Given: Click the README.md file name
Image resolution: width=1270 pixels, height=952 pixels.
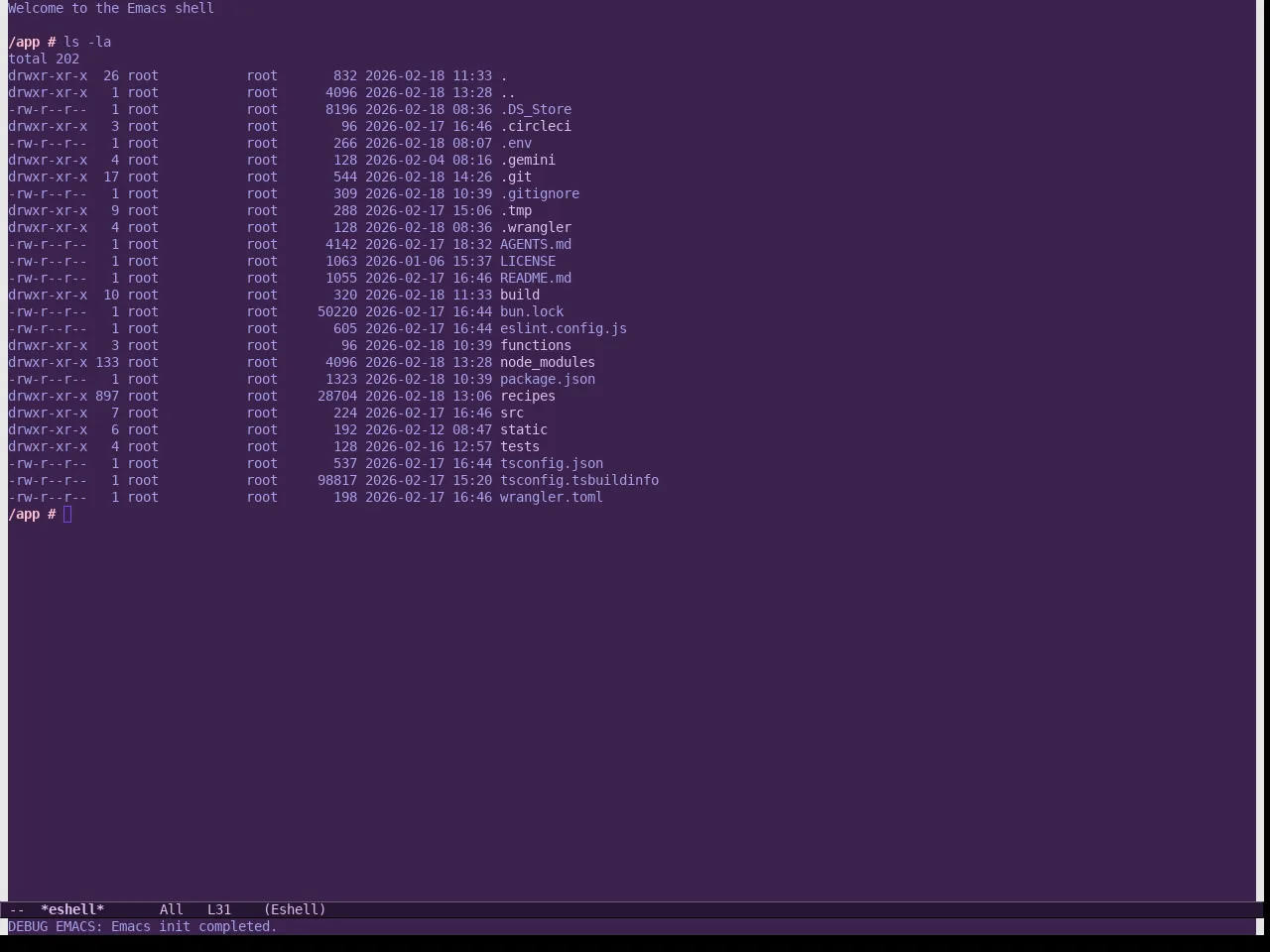Looking at the screenshot, I should click(536, 278).
